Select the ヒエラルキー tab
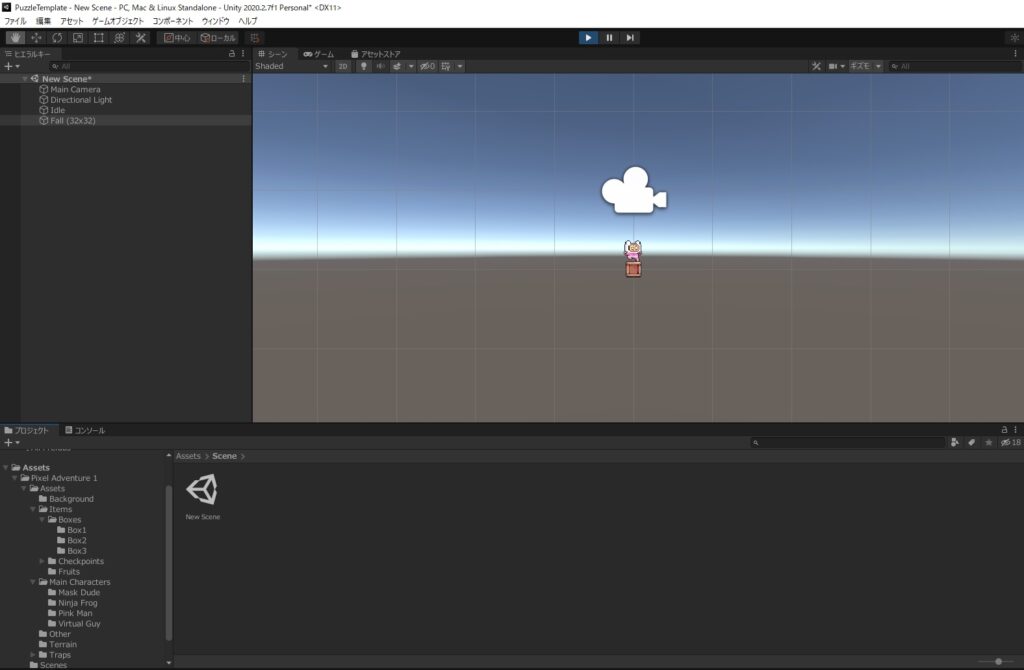Screen dimensions: 1024x670 point(28,54)
